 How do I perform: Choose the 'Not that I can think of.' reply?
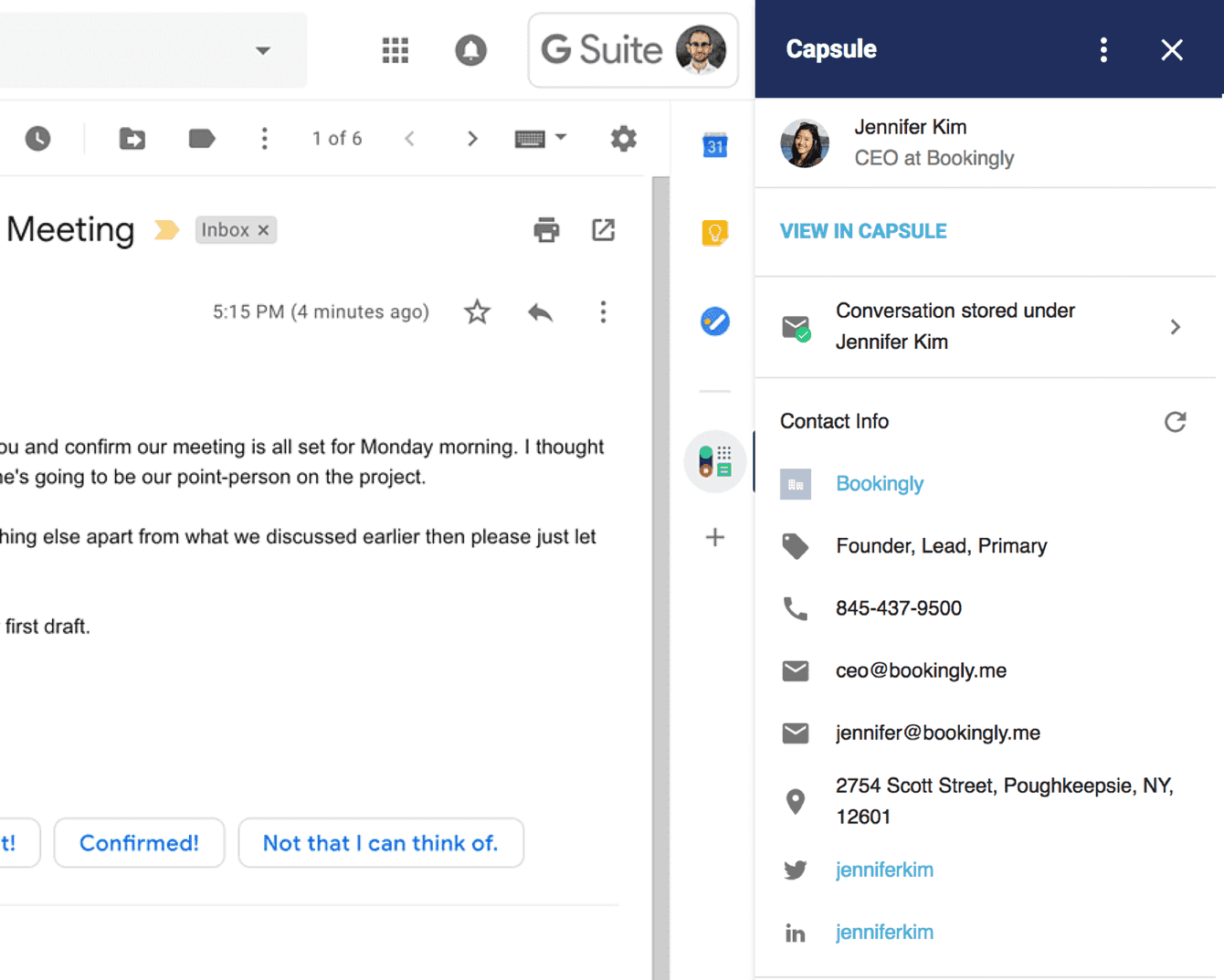tap(381, 843)
